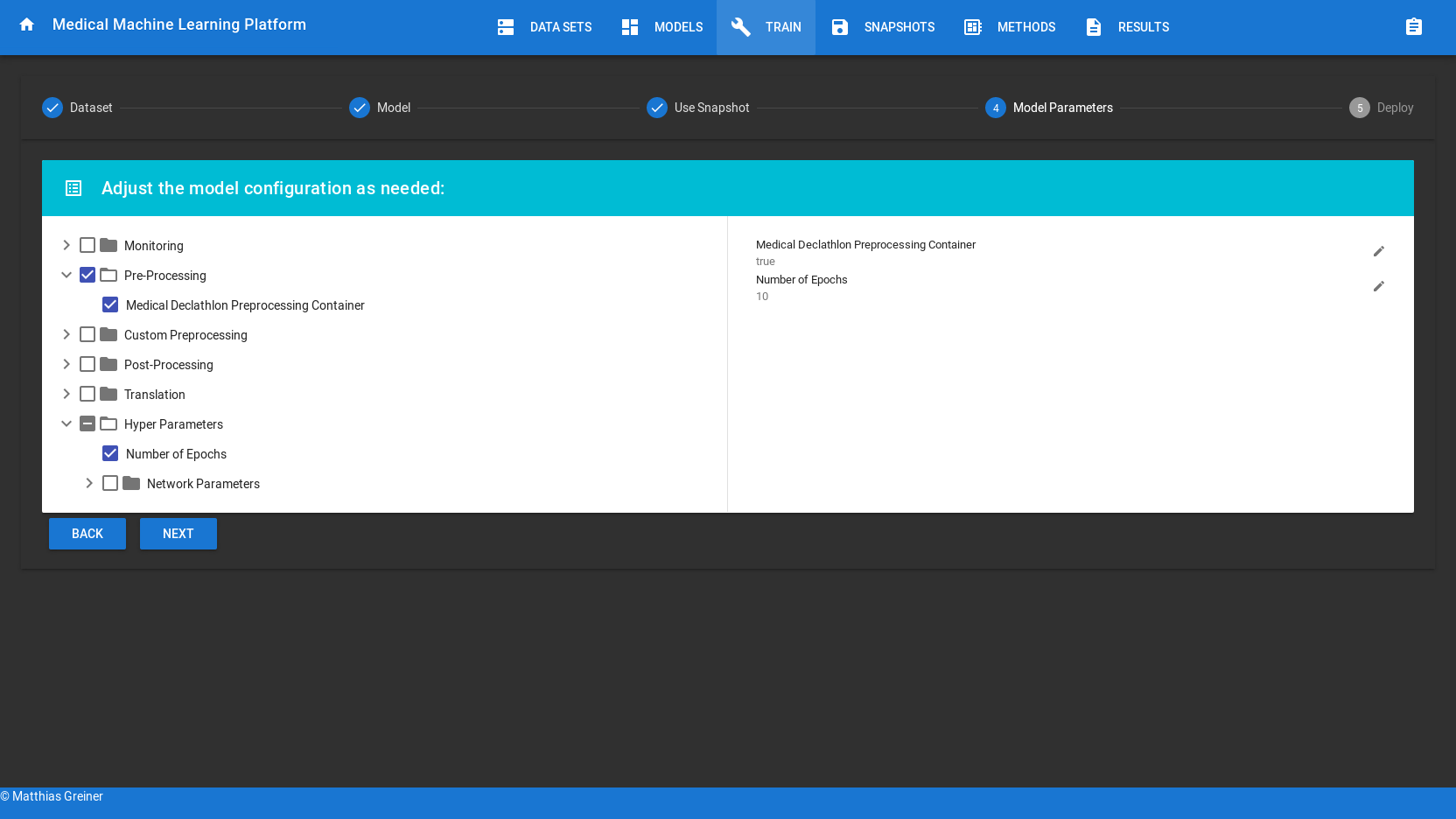Expand the Post-Processing tree node

tap(66, 364)
